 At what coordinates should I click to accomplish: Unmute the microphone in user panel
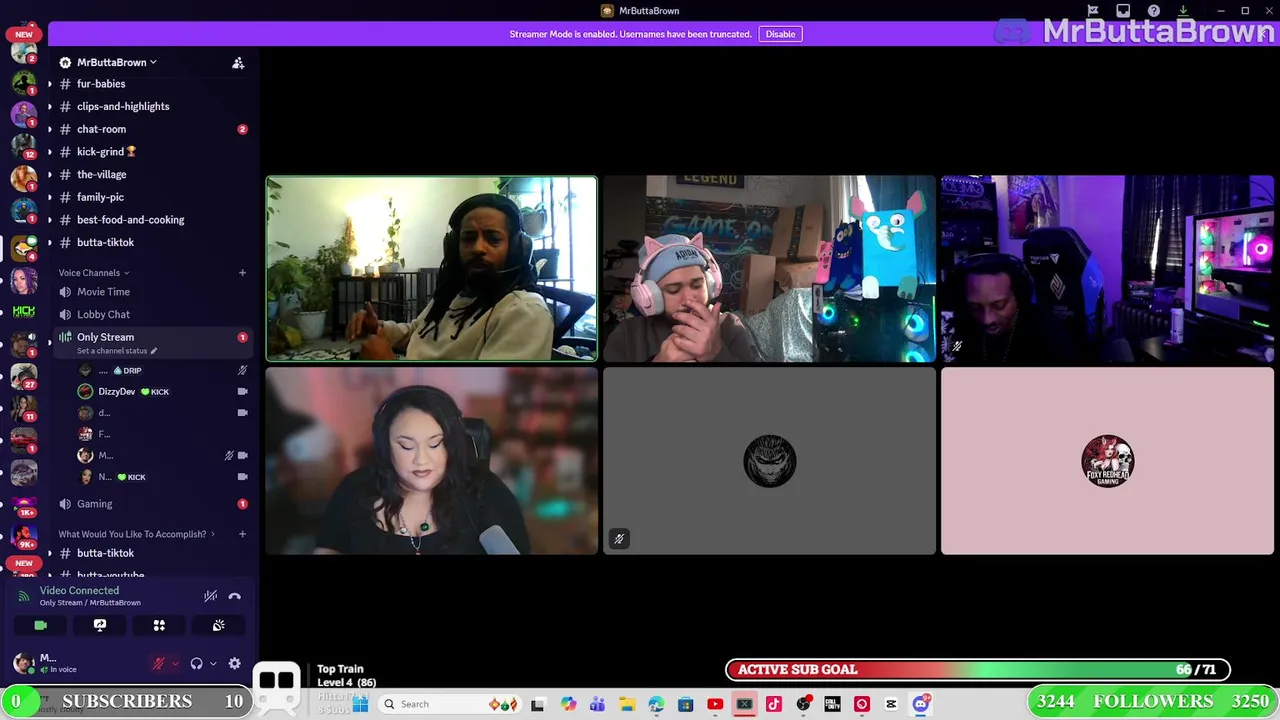(158, 663)
